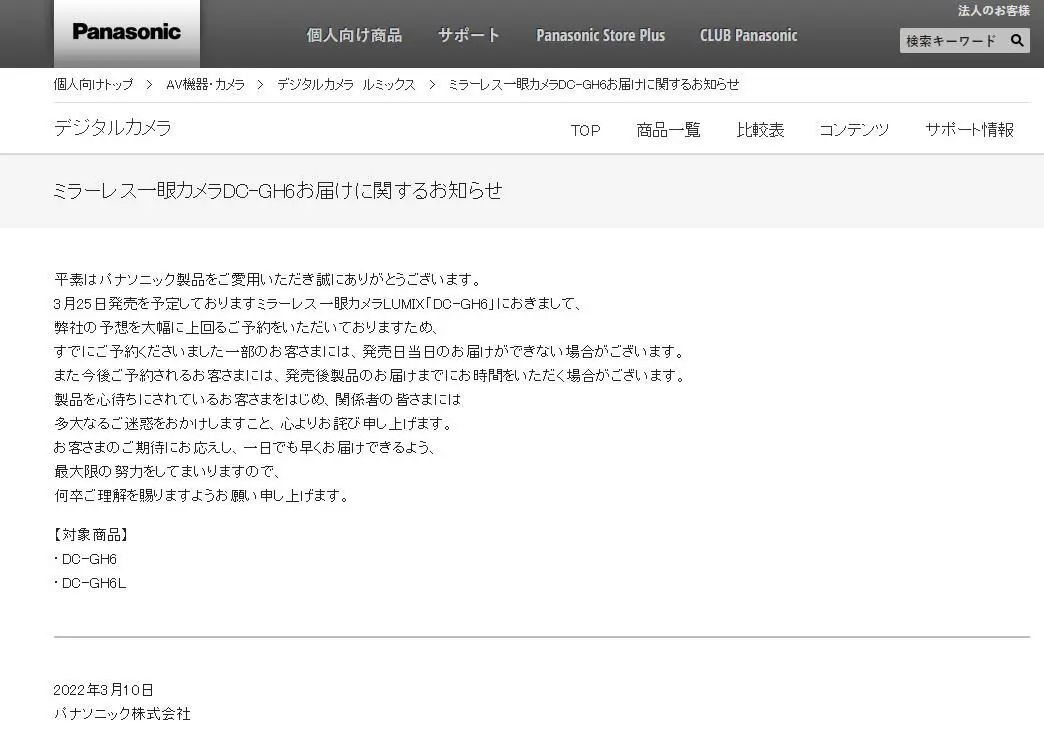Viewport: 1044px width, 739px height.
Task: Open the 比較表 tab
Action: point(760,130)
